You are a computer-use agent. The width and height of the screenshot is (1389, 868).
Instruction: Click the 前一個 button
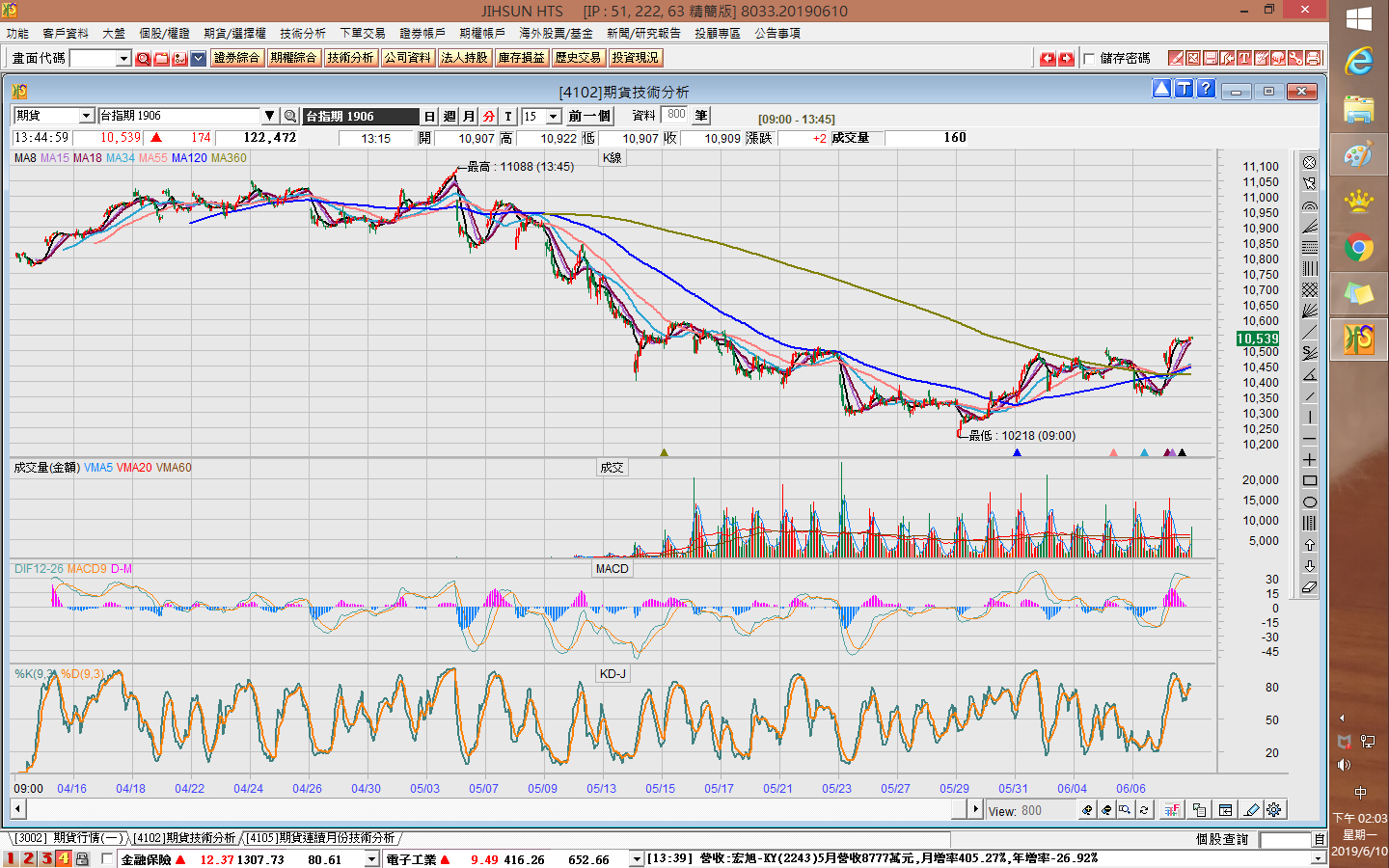click(588, 116)
